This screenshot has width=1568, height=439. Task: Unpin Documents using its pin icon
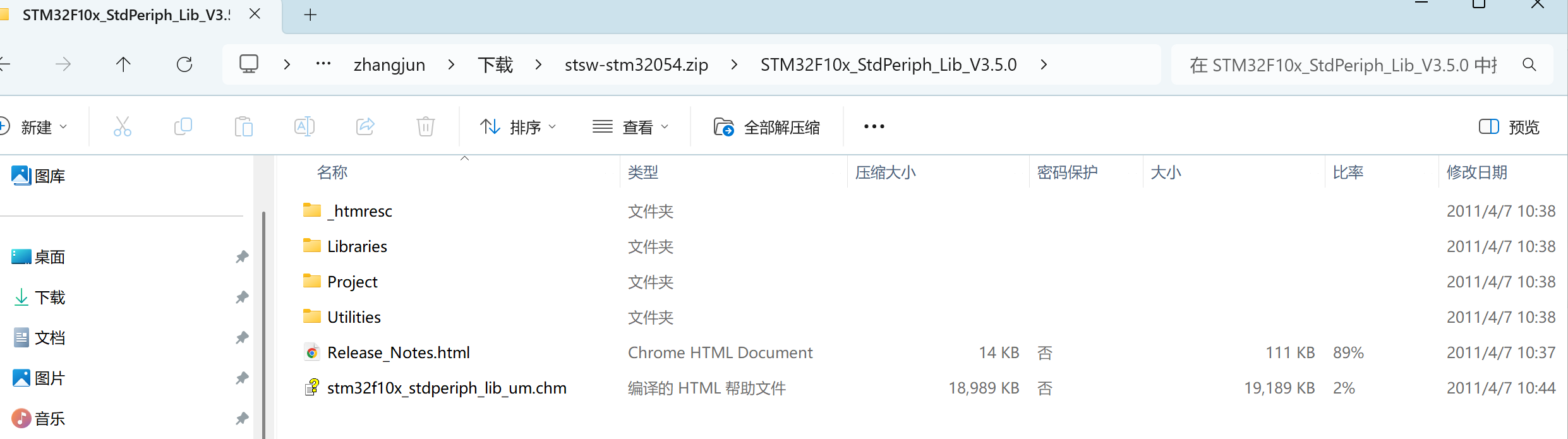242,338
